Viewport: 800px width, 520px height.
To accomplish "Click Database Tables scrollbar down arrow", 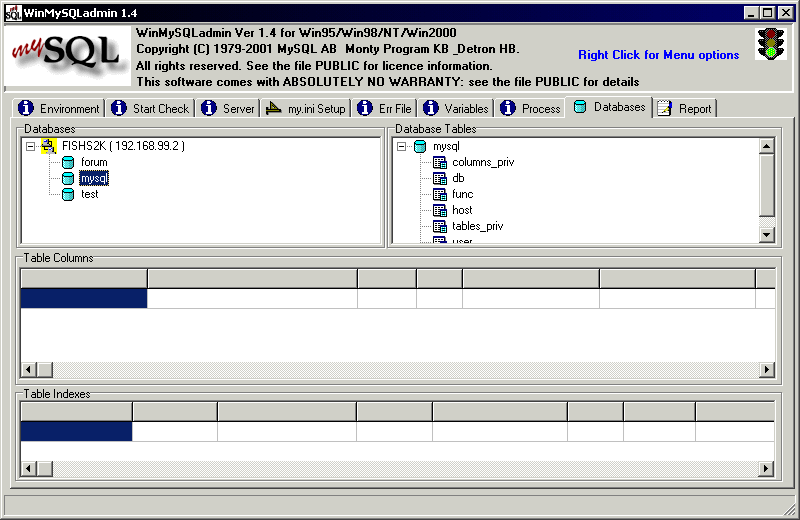I will click(x=766, y=234).
